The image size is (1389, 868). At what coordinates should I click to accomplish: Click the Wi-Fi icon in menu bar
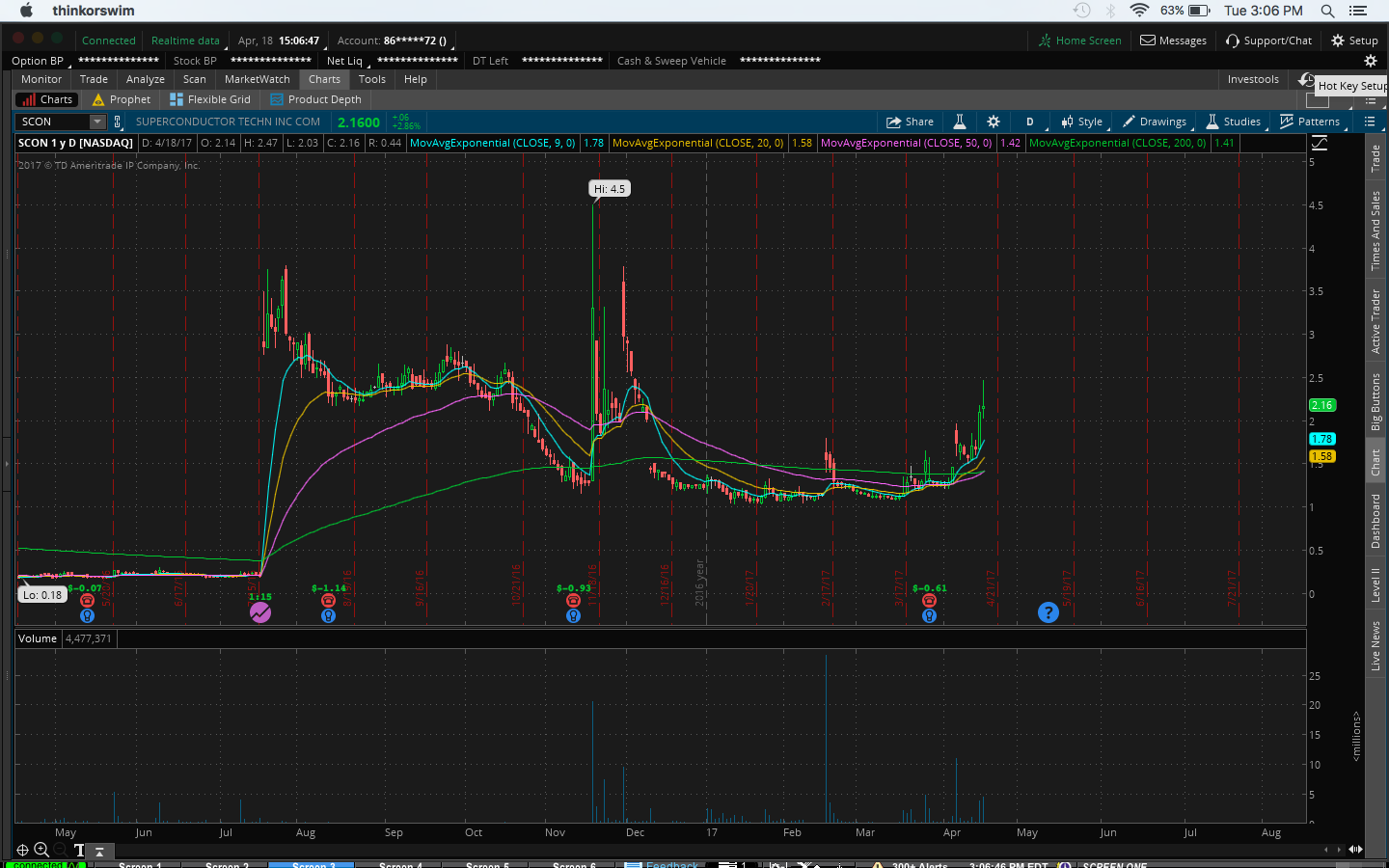[1139, 11]
